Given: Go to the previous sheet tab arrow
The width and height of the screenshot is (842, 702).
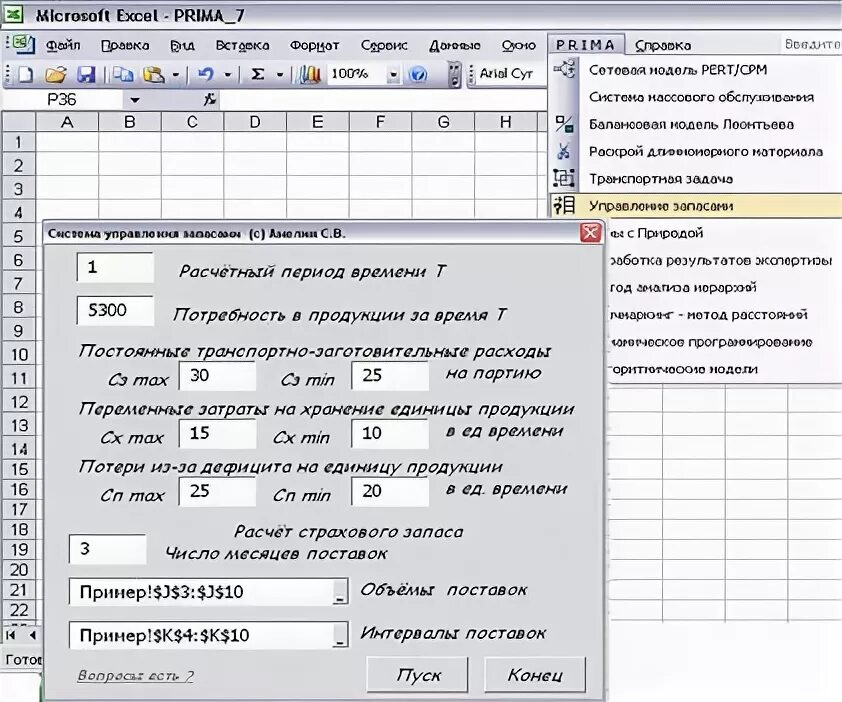Looking at the screenshot, I should [x=32, y=635].
